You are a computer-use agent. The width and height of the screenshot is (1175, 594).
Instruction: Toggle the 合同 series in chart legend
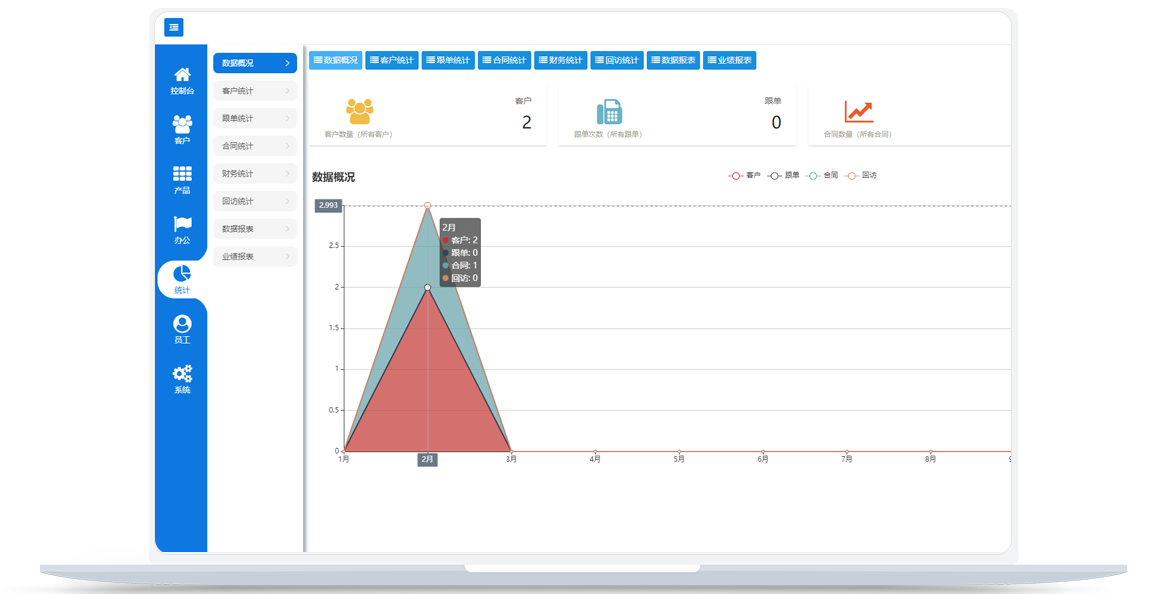point(822,175)
